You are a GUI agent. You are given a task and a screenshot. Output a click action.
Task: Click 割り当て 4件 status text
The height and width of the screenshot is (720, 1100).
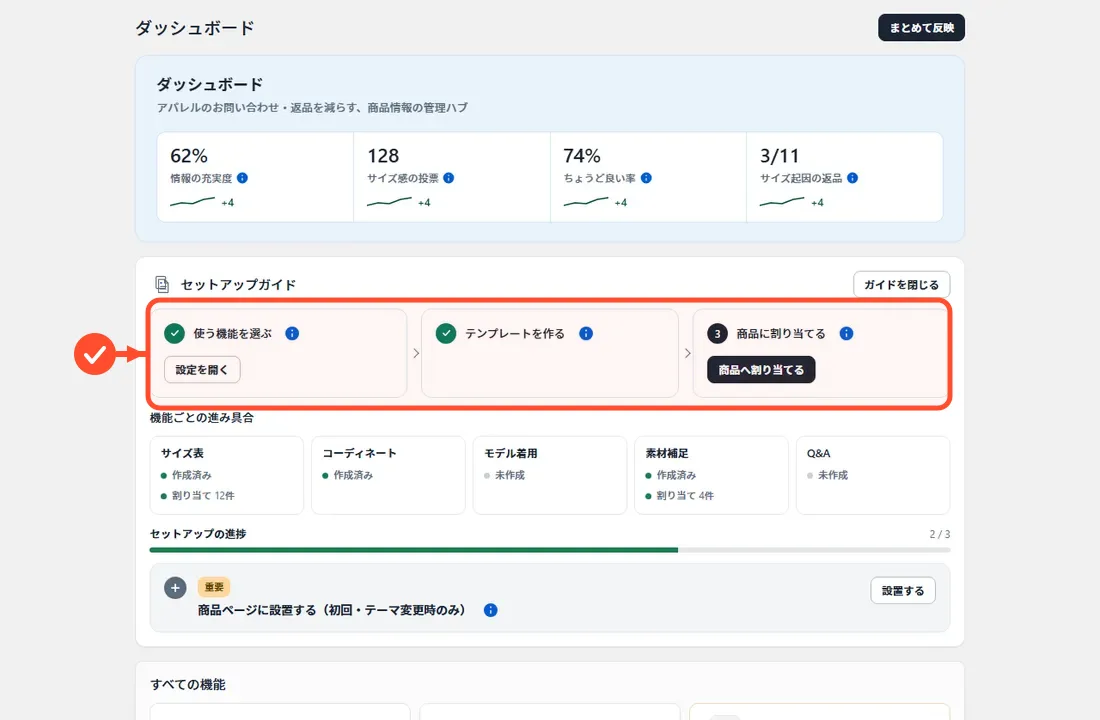point(685,495)
